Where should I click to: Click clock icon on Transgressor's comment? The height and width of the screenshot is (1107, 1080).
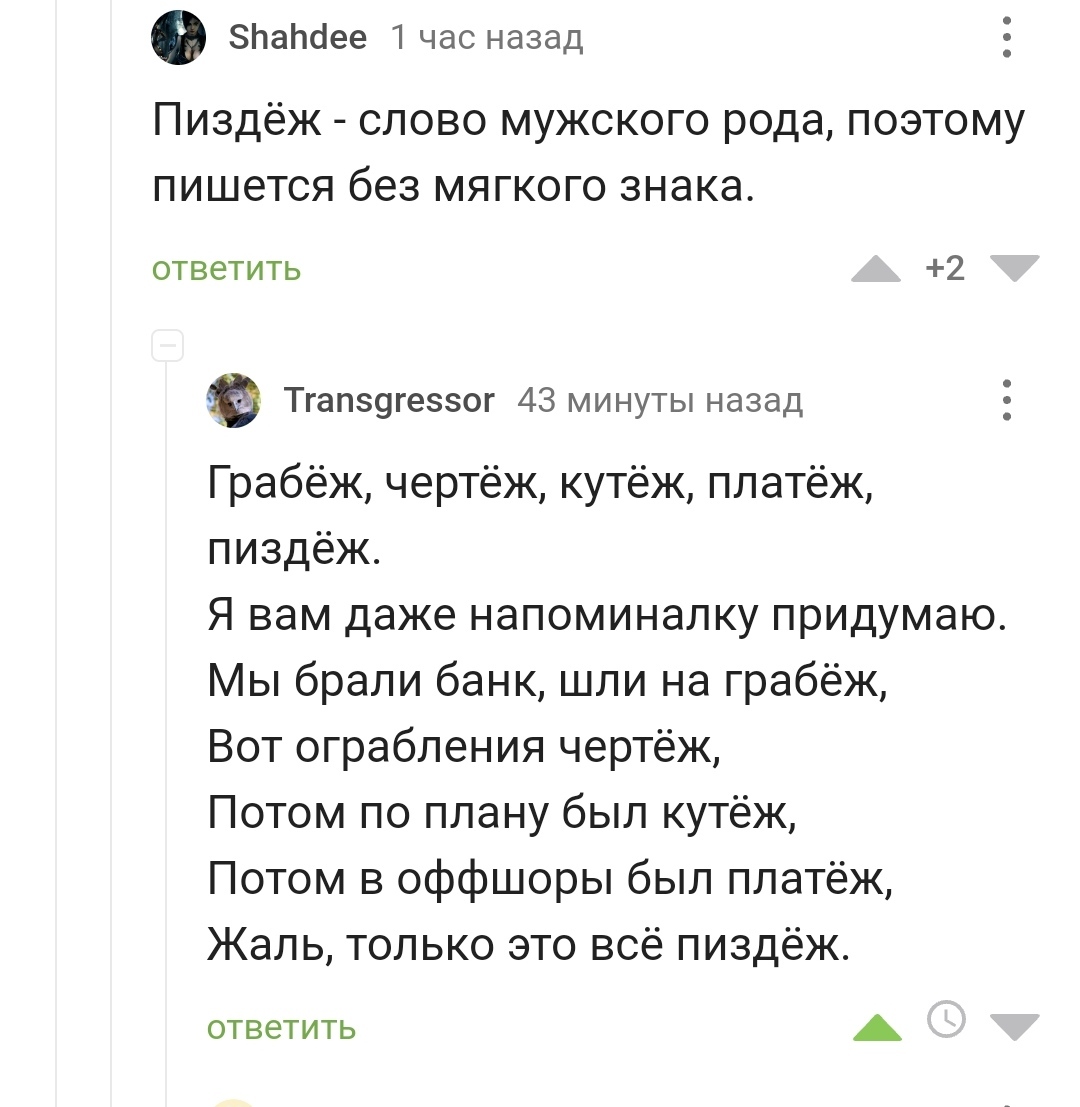tap(946, 1019)
